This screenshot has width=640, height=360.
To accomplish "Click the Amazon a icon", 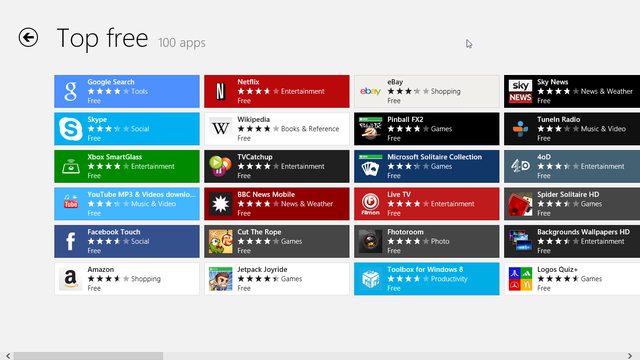I will pos(71,279).
